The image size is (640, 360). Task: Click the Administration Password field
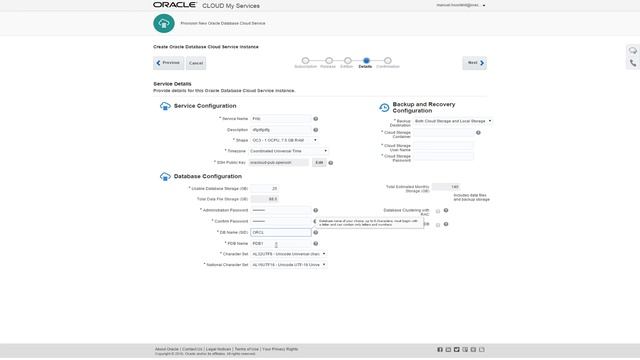click(x=281, y=210)
